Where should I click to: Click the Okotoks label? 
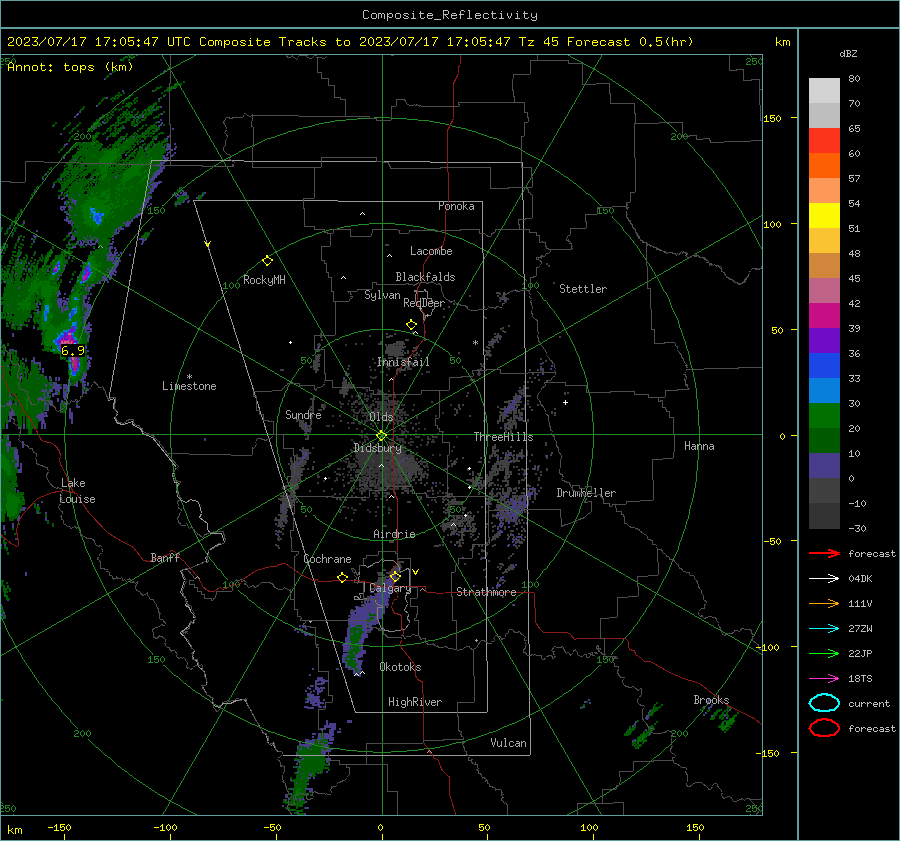pyautogui.click(x=400, y=667)
